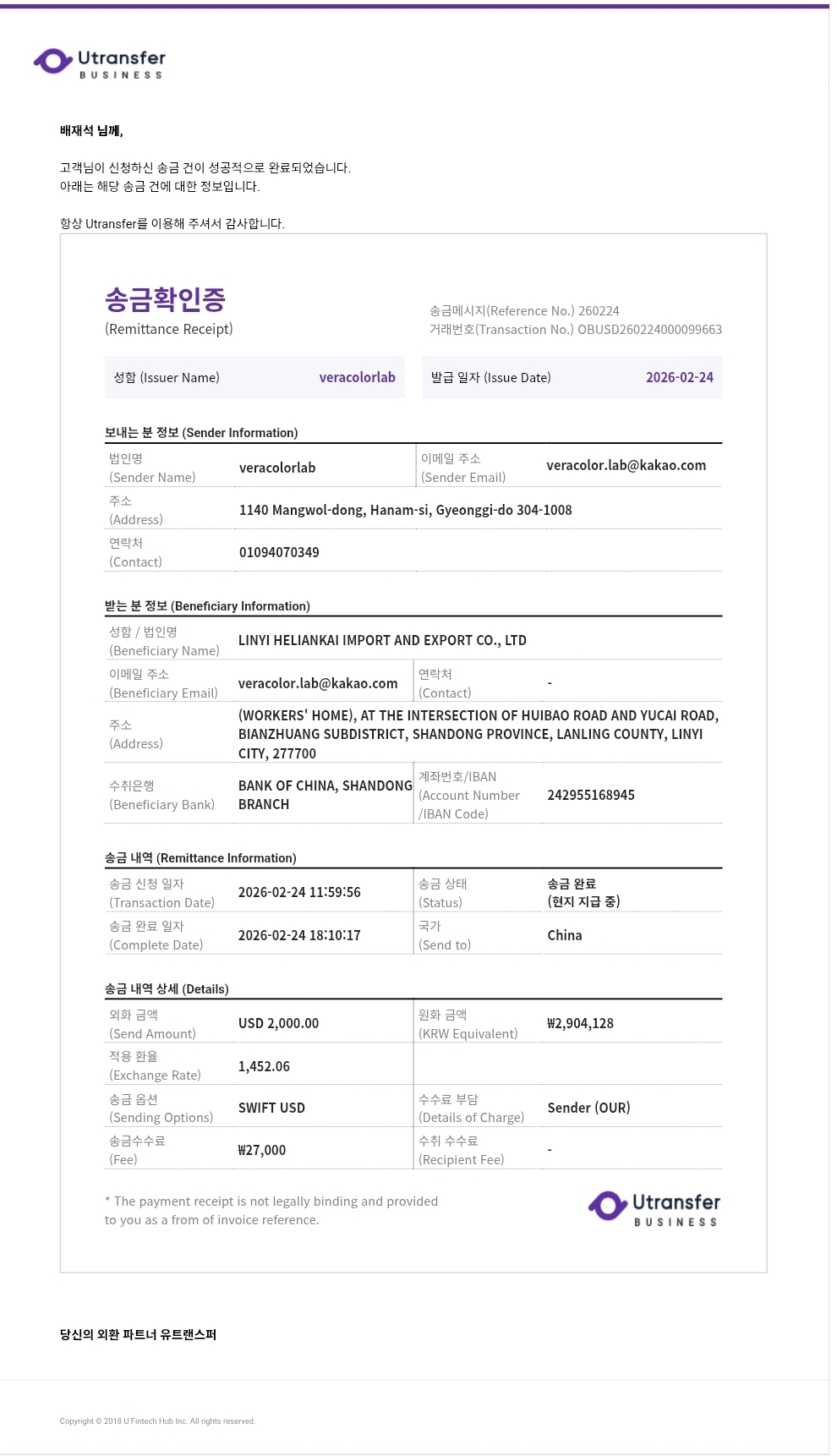Click the complete date 2026-02-24 18:10:17
The width and height of the screenshot is (837, 1456).
pos(299,936)
